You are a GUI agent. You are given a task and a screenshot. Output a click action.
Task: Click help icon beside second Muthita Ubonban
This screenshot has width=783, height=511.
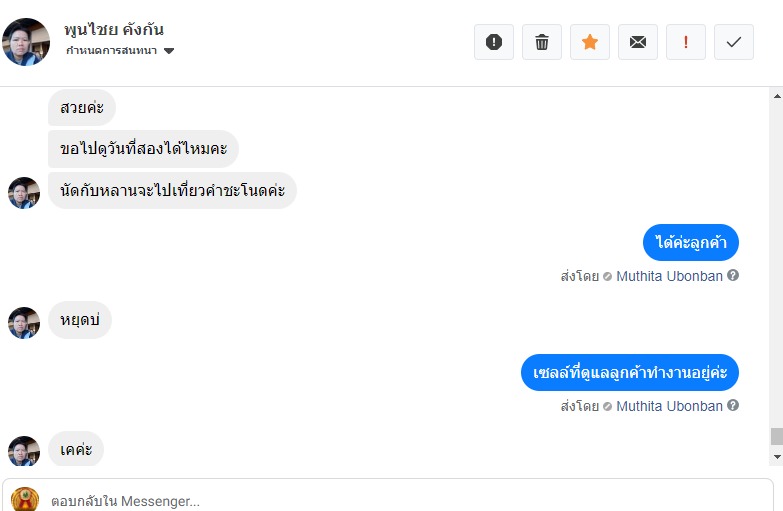tap(733, 405)
